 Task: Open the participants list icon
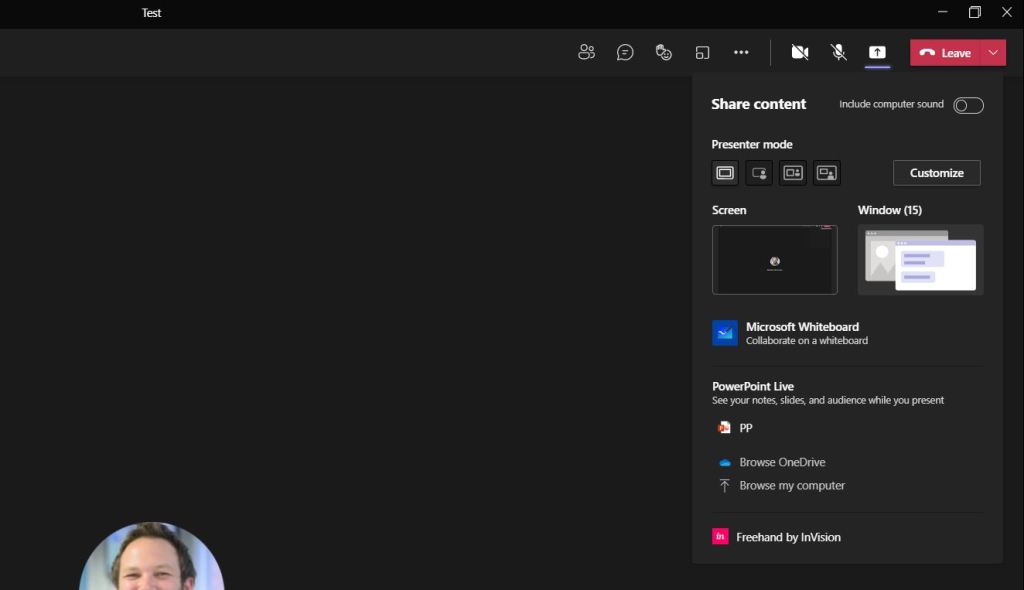tap(587, 53)
